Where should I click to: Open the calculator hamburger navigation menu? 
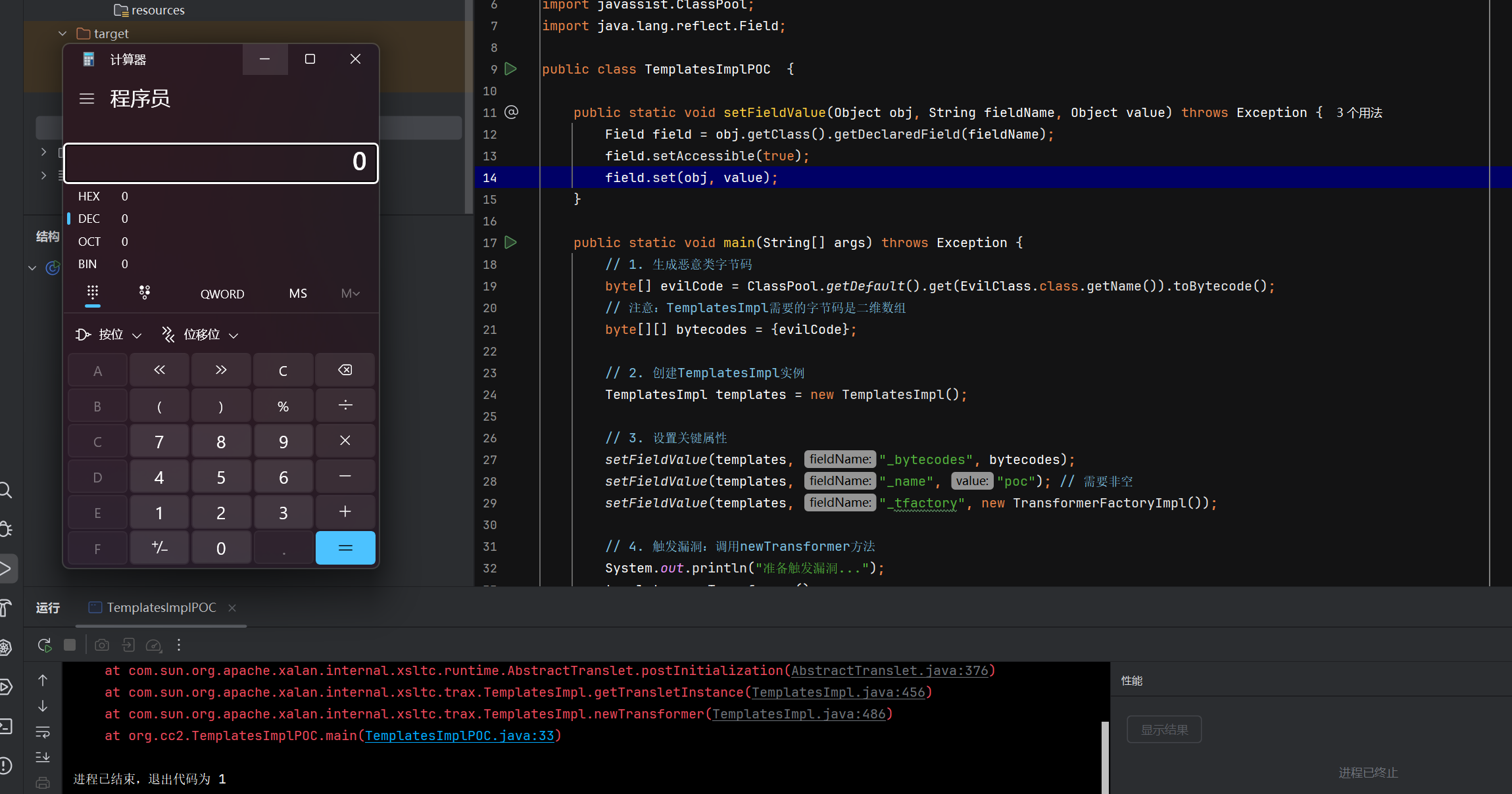coord(87,99)
